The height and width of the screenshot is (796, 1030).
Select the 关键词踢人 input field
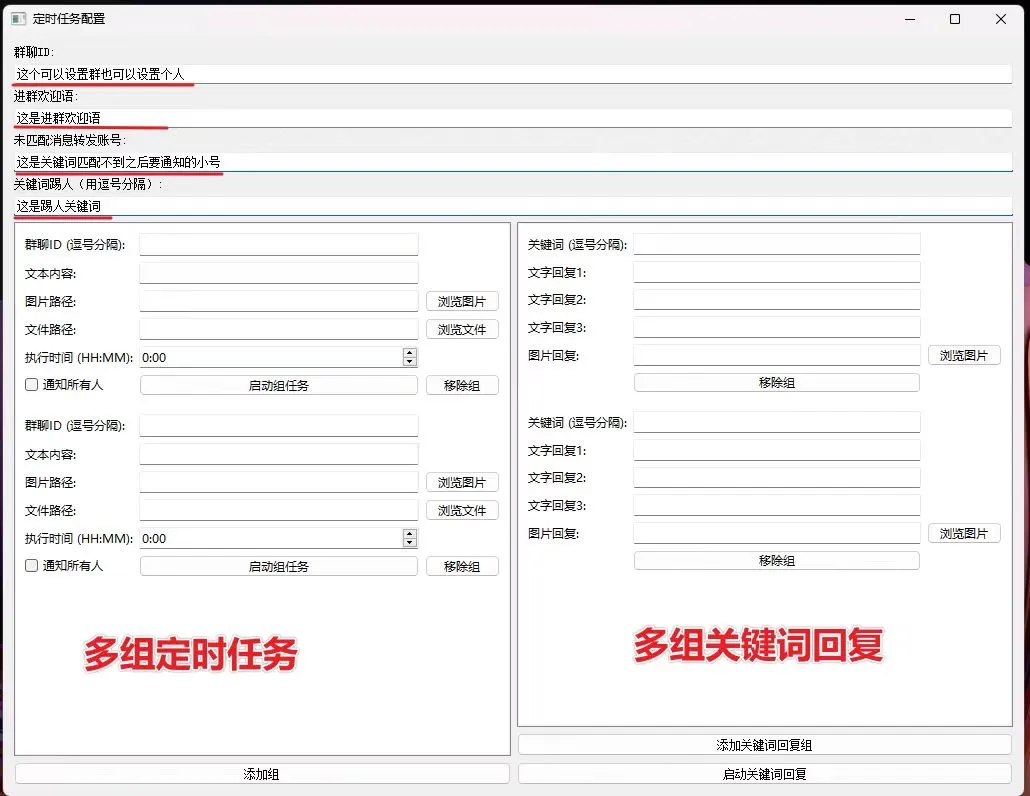coord(512,206)
